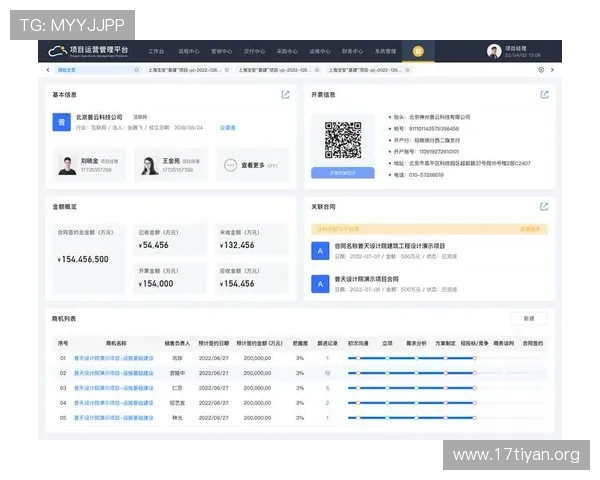Open the 采购中心 menu
Viewport: 600px width, 480px height.
(287, 51)
